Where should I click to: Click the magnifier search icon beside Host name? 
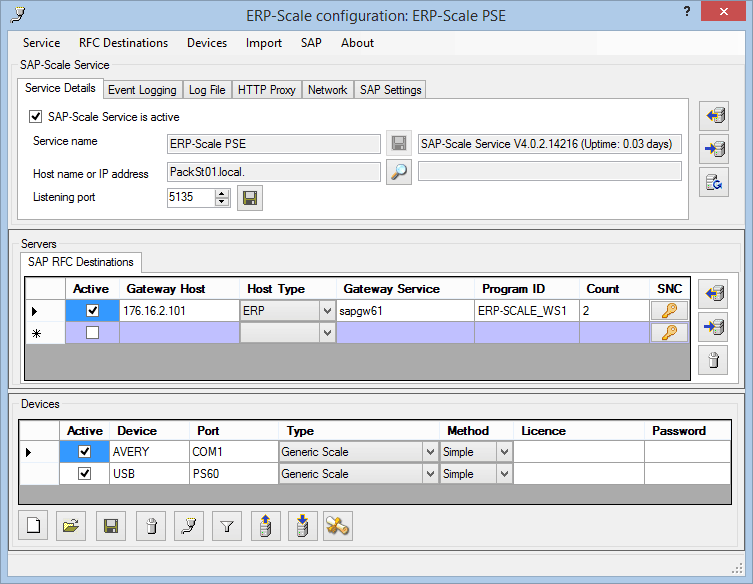(x=399, y=171)
